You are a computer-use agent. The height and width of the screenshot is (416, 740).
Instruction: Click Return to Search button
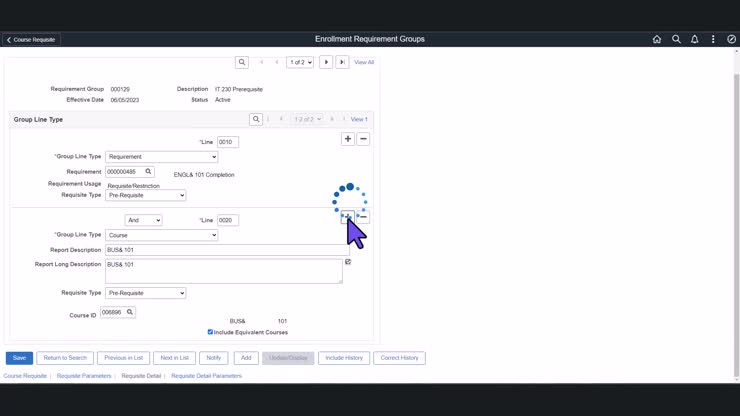65,358
